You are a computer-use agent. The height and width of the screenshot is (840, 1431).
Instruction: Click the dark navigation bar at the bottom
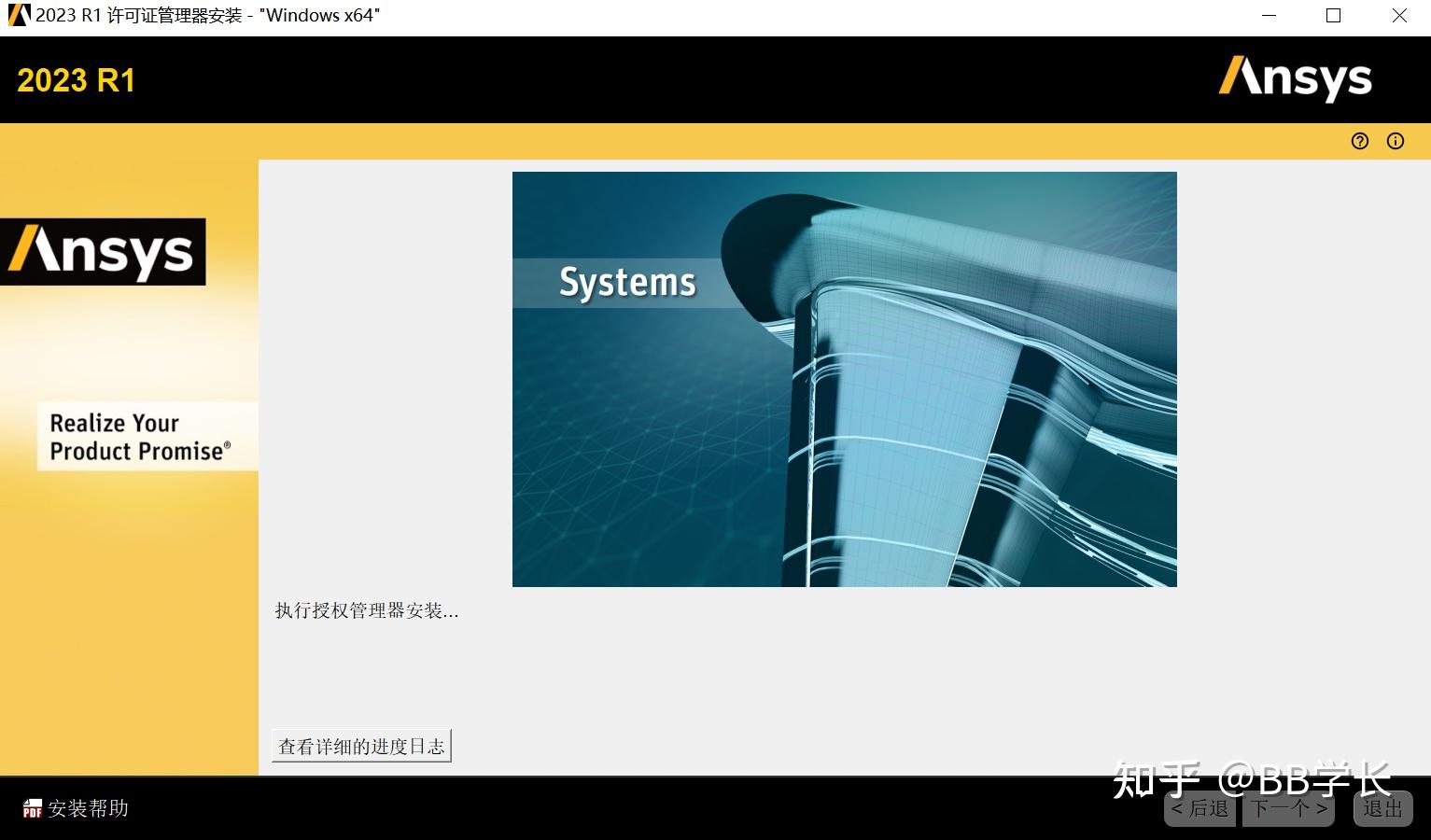coord(653,808)
